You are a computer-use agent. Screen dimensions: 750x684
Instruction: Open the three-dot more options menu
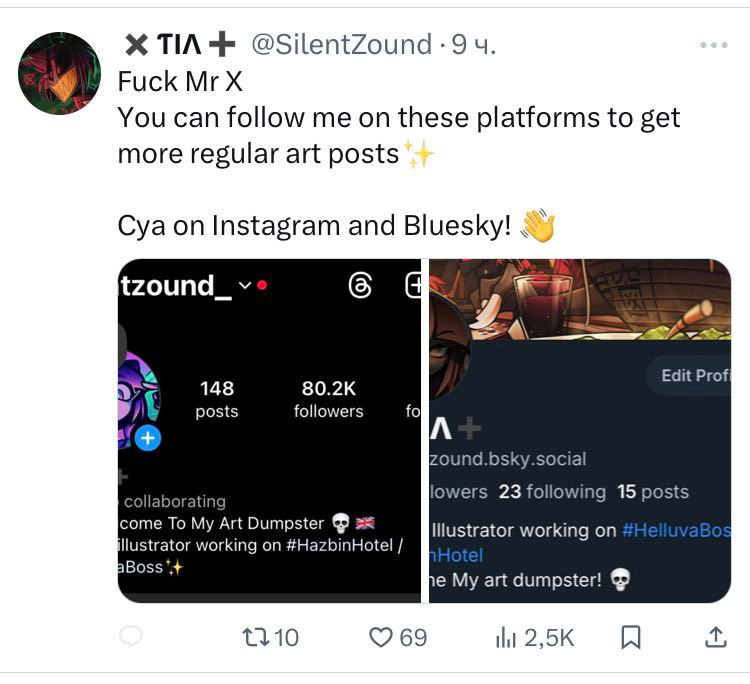pos(714,45)
